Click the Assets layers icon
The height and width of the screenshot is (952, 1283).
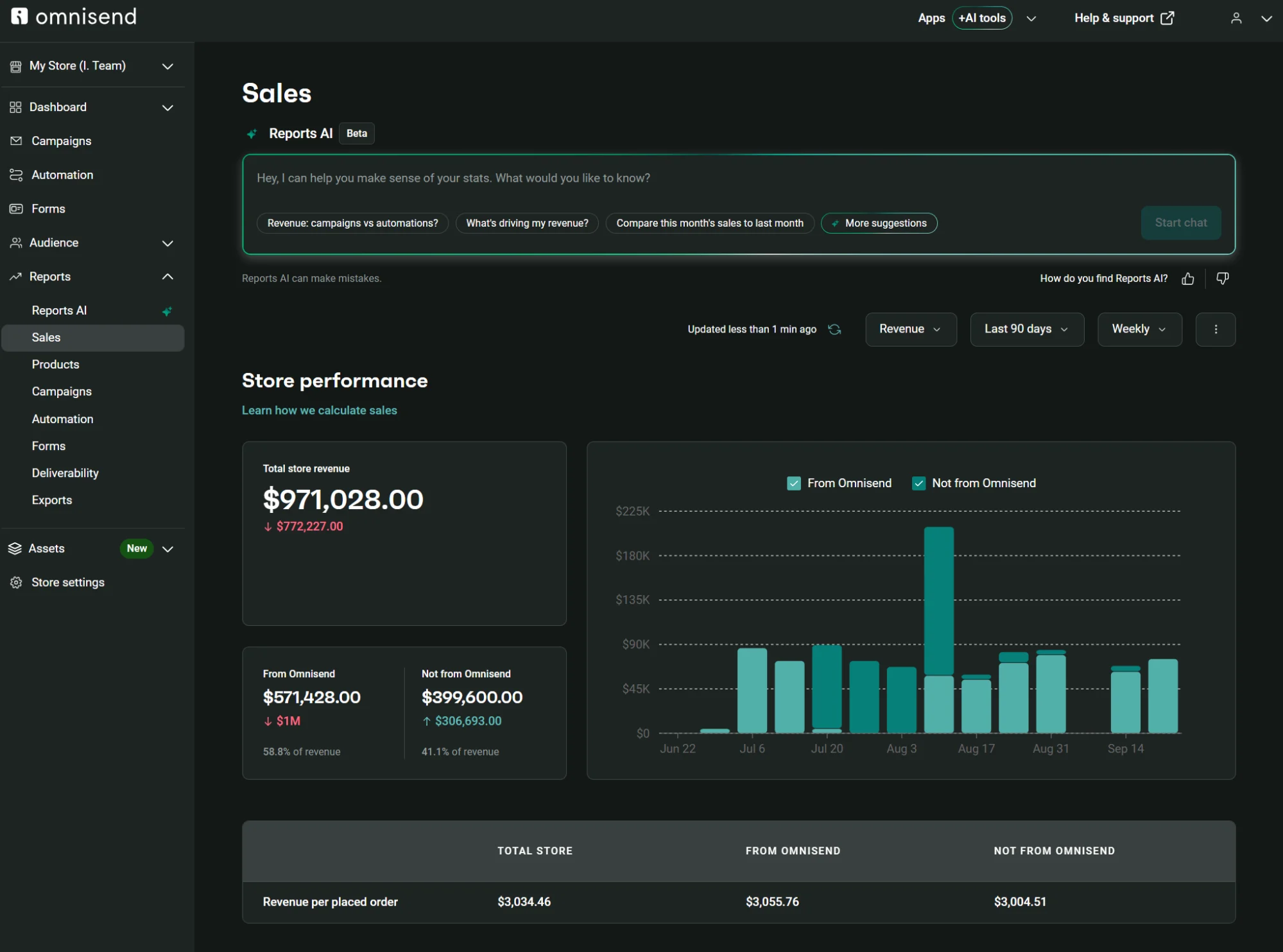[15, 548]
